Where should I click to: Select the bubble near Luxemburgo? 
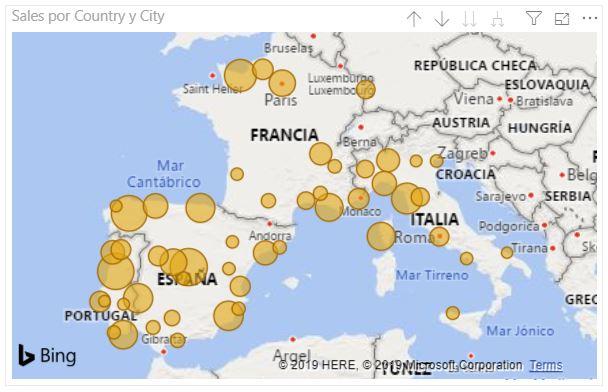click(x=365, y=90)
